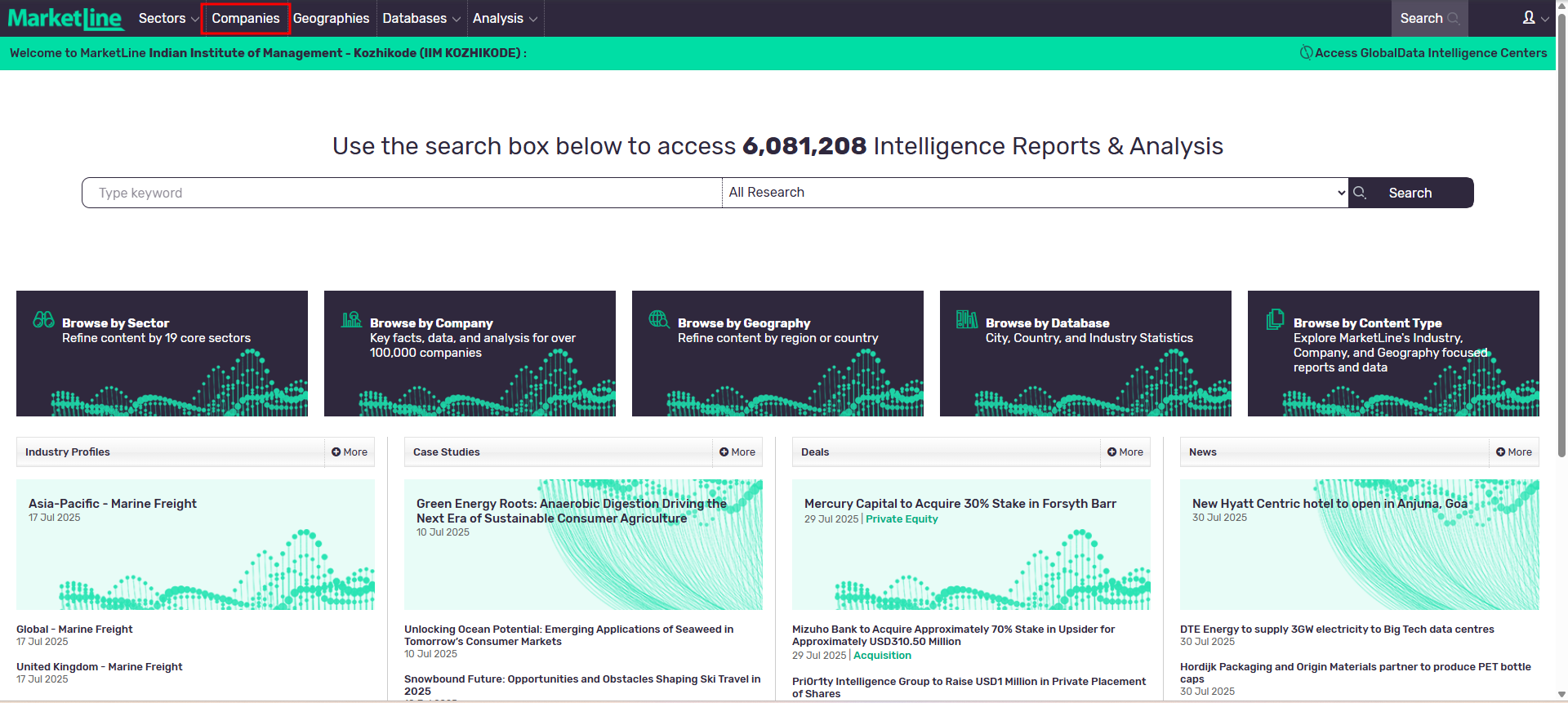The image size is (1568, 703).
Task: Open the user account icon menu
Action: (1535, 18)
